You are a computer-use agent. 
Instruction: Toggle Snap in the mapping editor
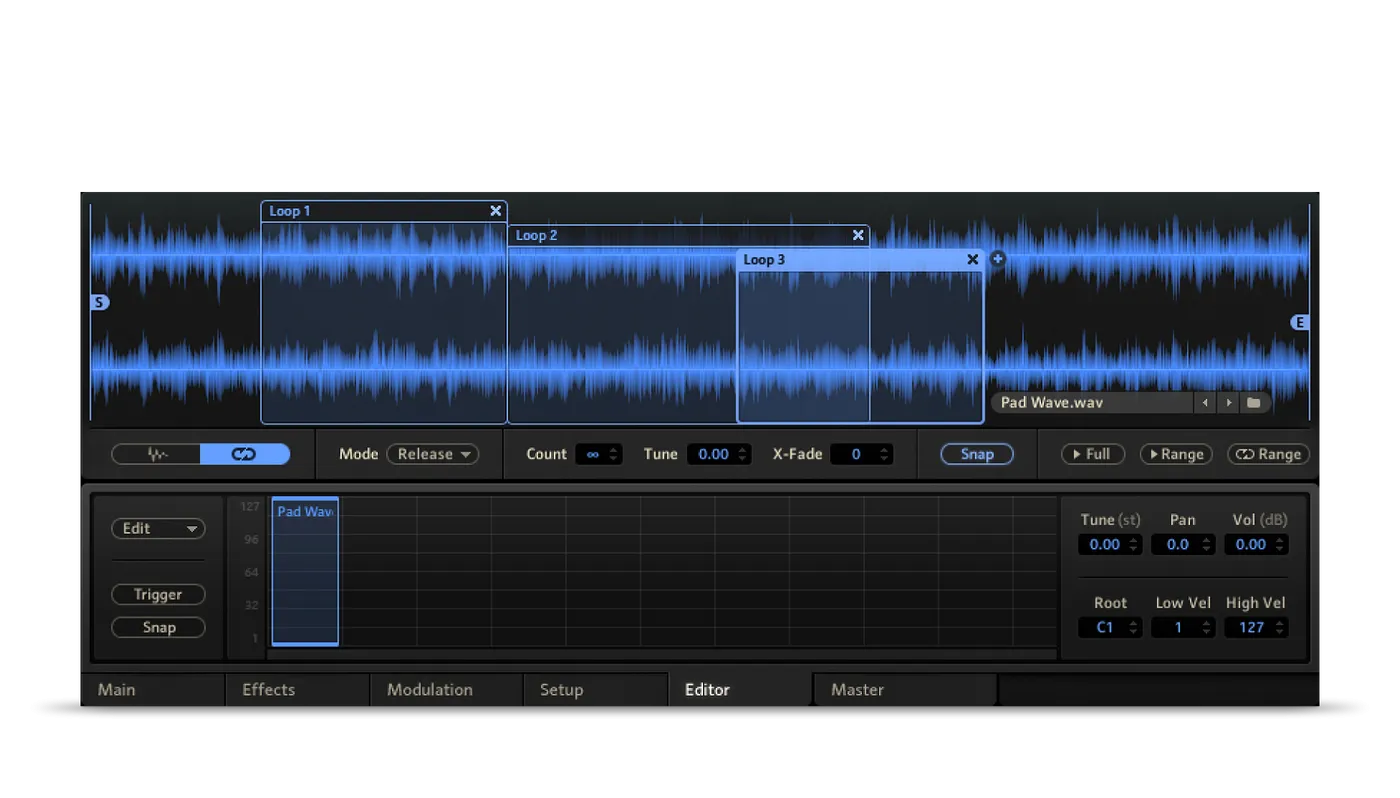158,628
